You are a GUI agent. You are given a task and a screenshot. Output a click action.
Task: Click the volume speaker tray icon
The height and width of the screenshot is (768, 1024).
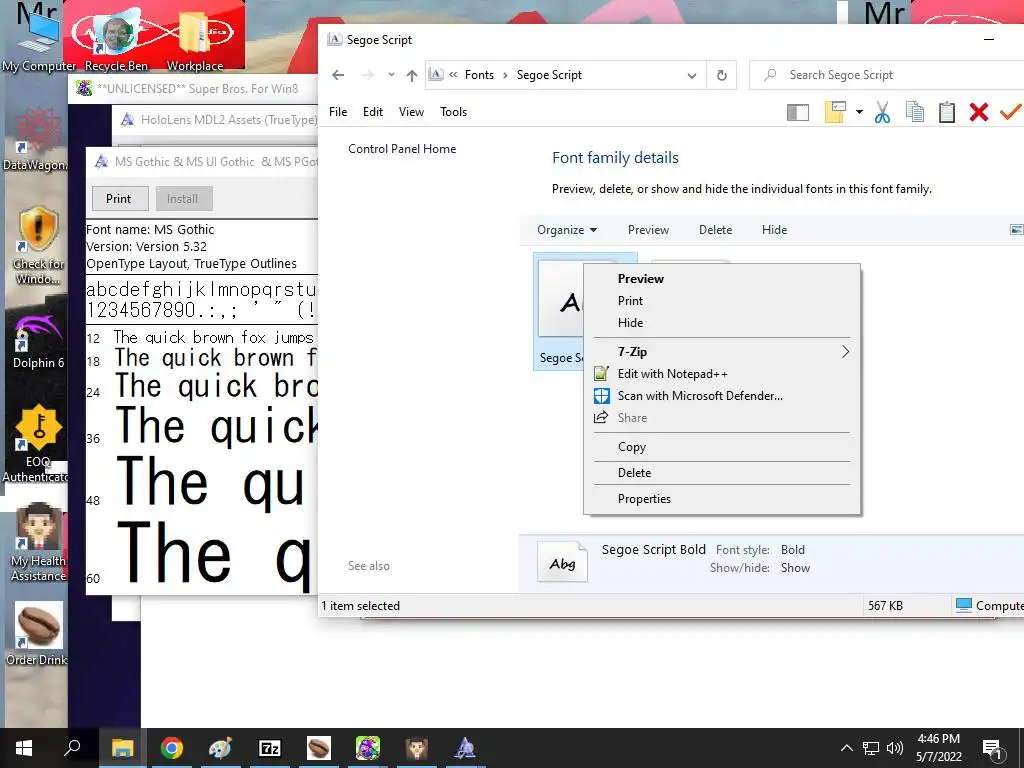pos(895,748)
